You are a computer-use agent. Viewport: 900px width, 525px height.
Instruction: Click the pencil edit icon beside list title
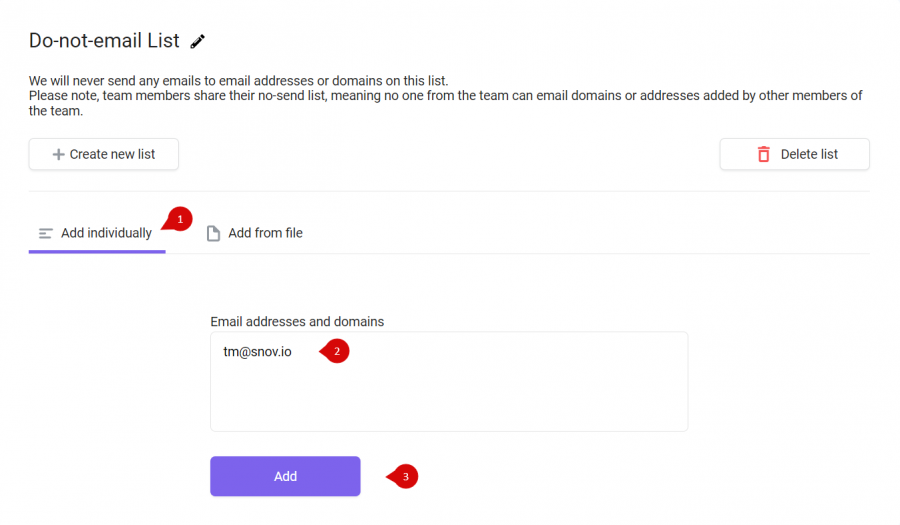pyautogui.click(x=197, y=41)
